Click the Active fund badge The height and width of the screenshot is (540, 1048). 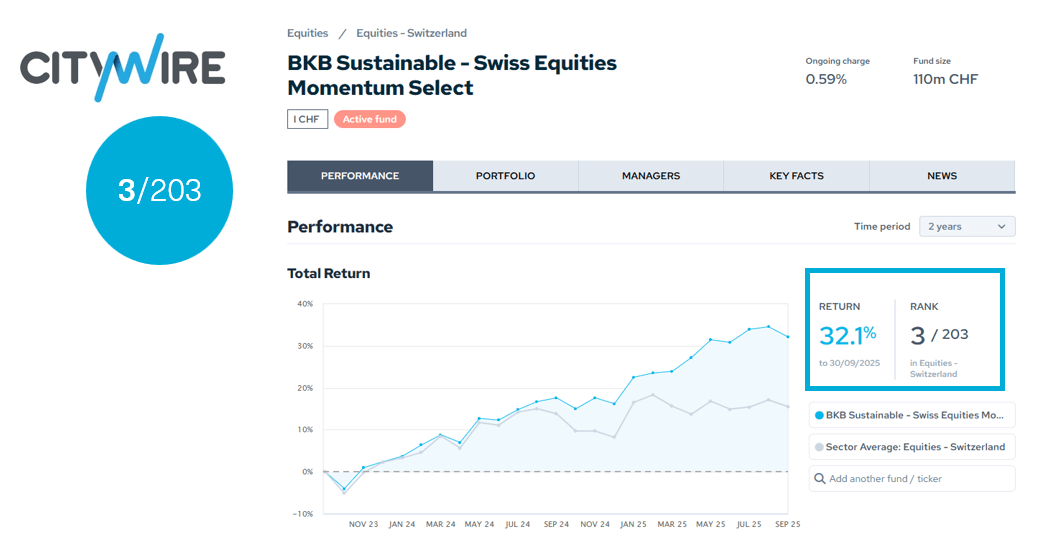point(370,119)
